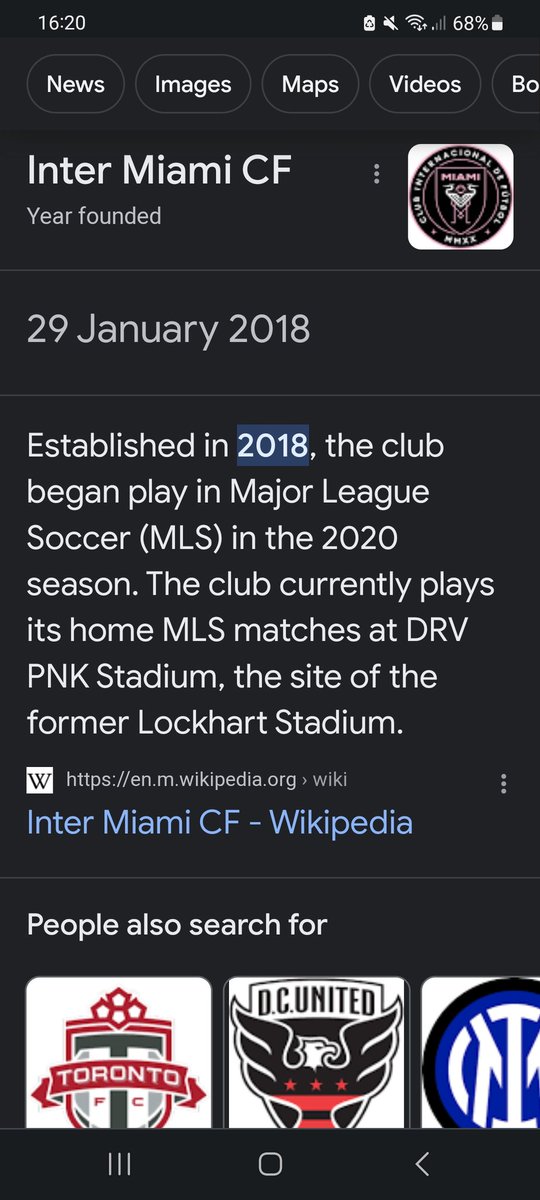Screen dimensions: 540x1200
Task: Select the Inter Milan logo thumbnail
Action: point(481,1053)
